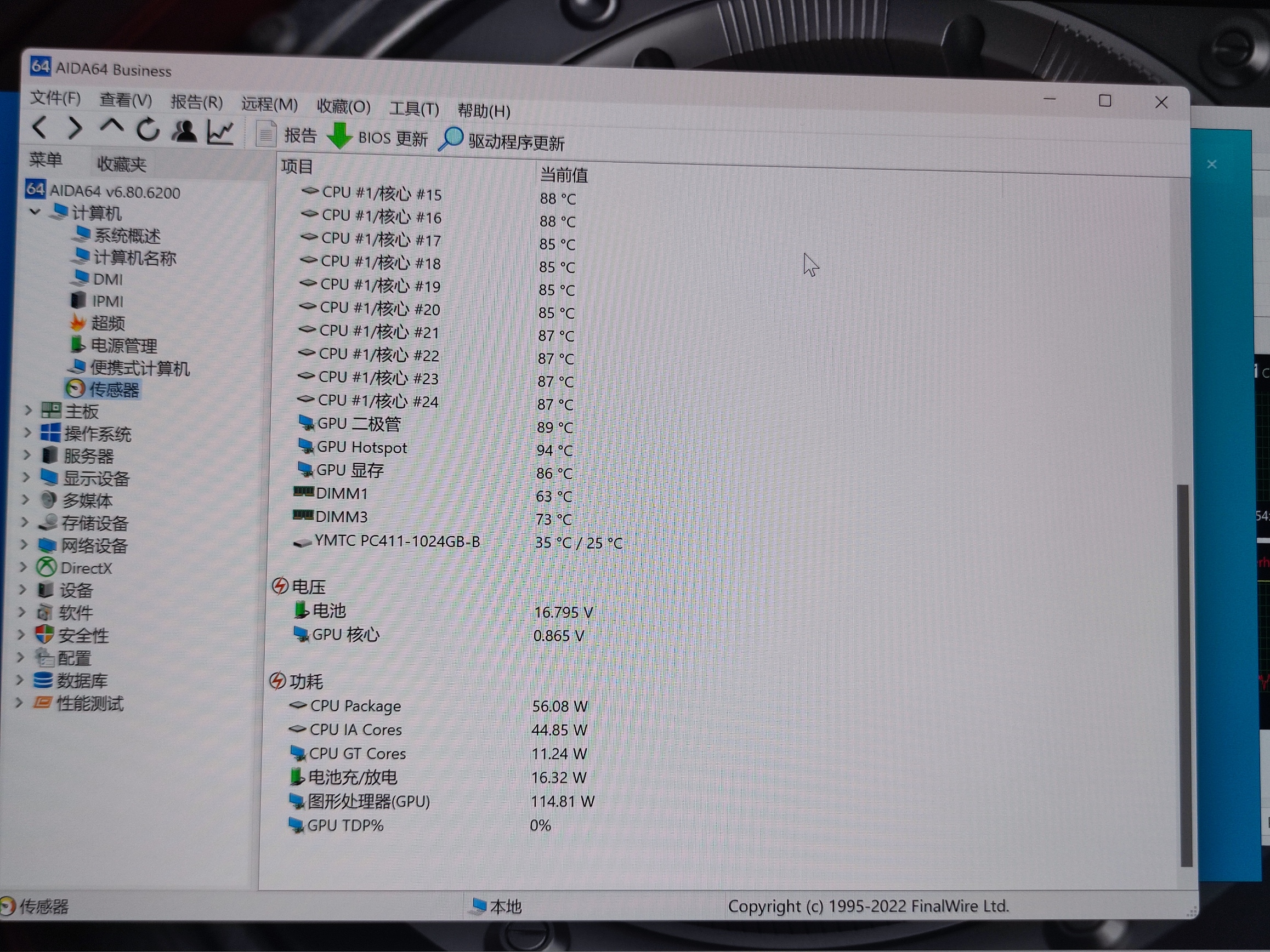Select 计算机名称 in the tree

point(124,258)
